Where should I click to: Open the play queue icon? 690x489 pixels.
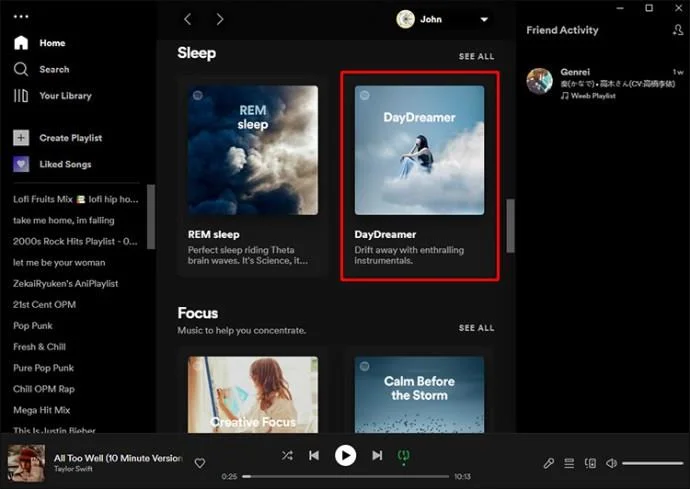click(x=569, y=463)
